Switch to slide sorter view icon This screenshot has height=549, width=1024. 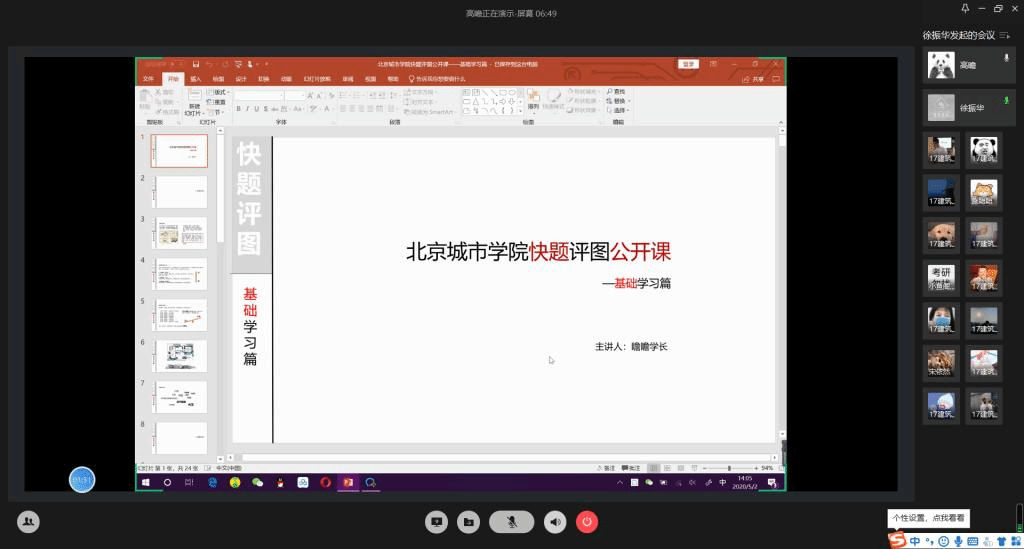point(667,468)
